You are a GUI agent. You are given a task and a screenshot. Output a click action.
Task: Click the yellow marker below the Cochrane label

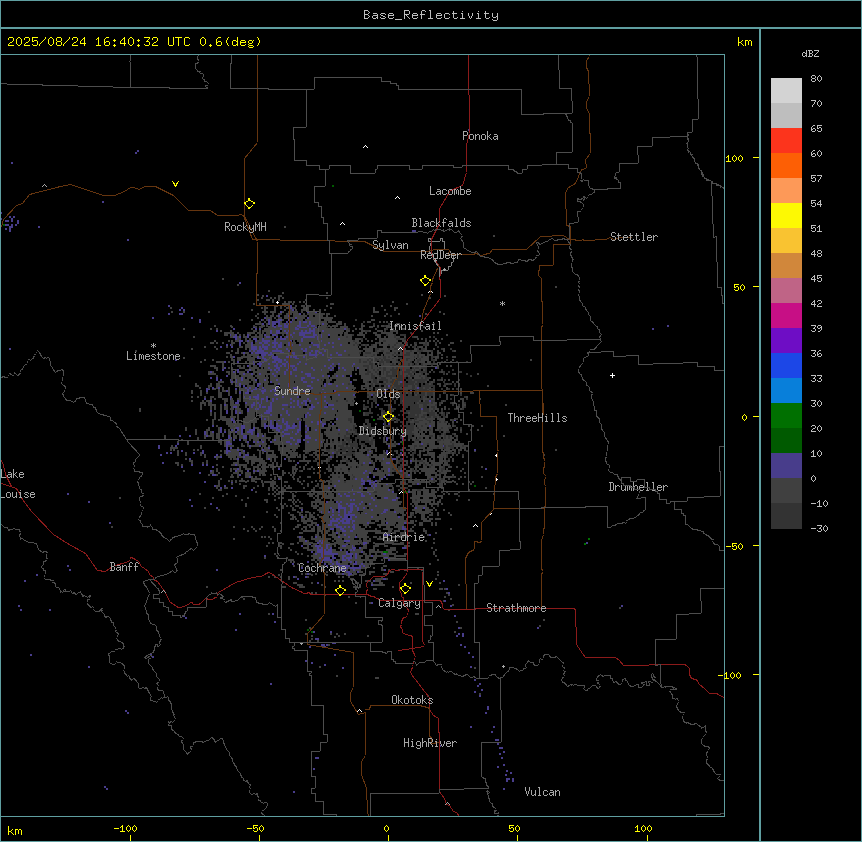(340, 590)
